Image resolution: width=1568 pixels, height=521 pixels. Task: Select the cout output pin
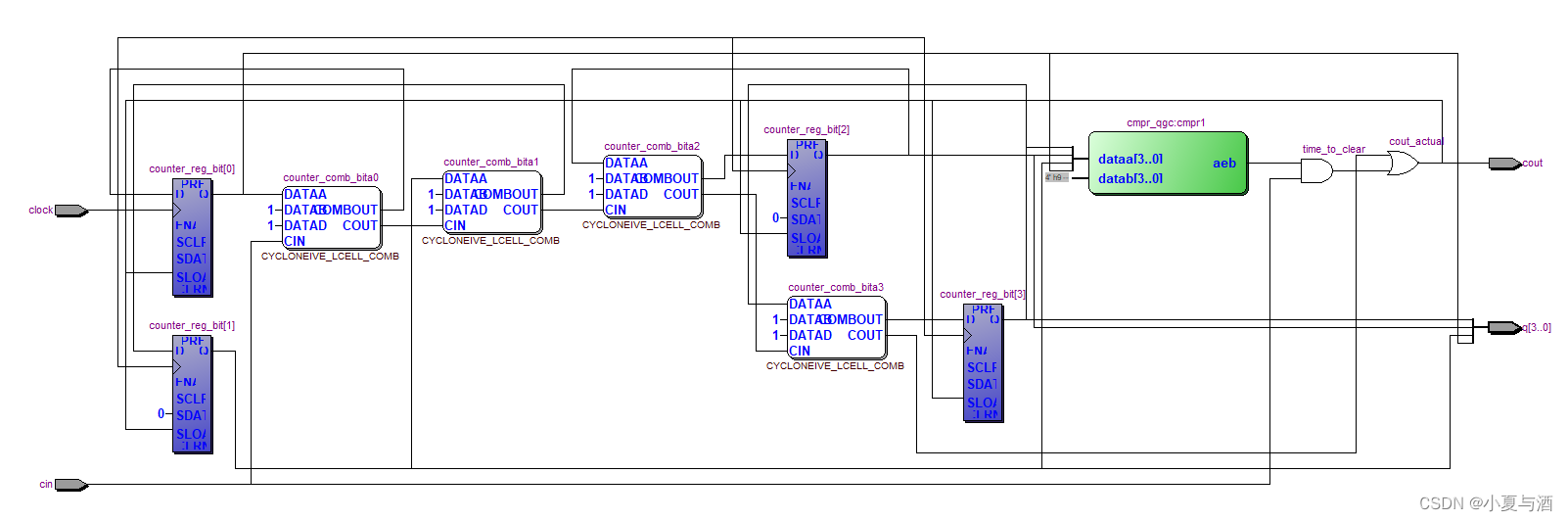coord(1504,164)
